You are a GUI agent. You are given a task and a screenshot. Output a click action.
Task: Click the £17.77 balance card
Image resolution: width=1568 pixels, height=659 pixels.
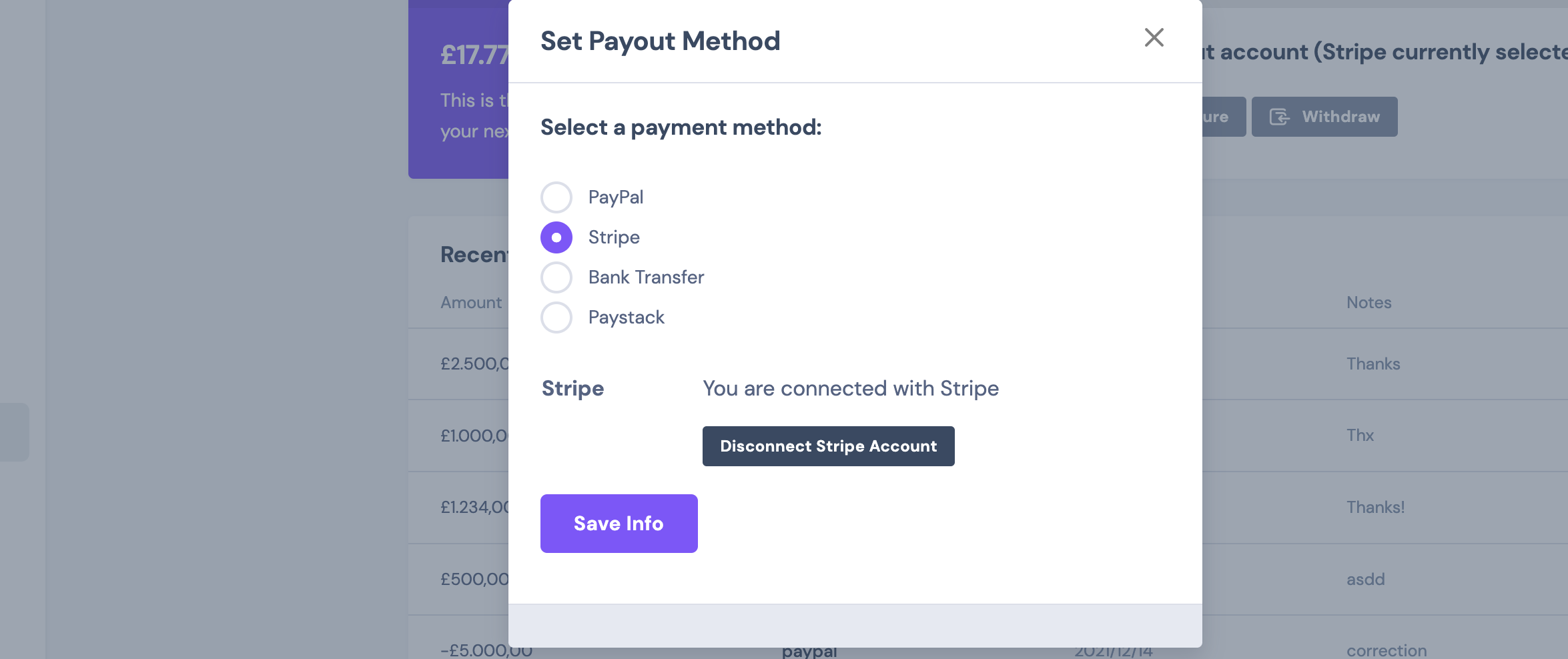[x=458, y=89]
